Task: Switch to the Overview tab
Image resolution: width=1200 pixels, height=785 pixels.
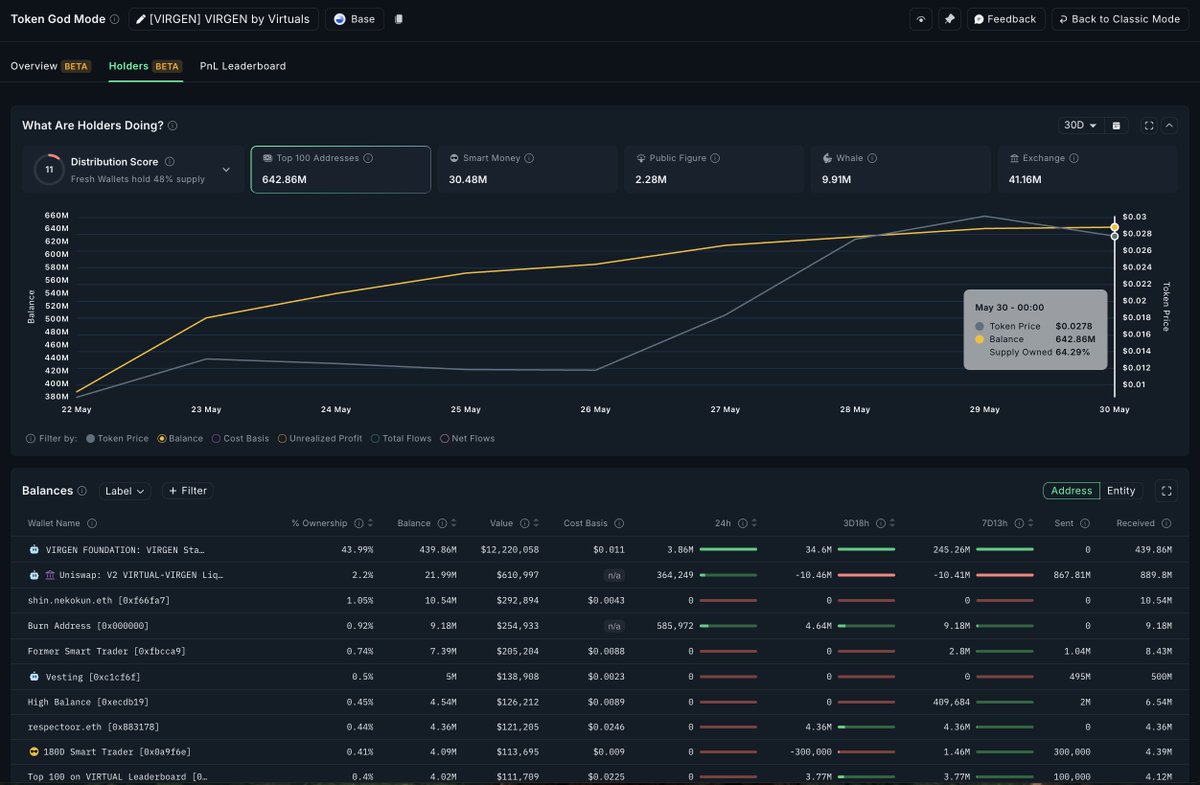Action: (x=50, y=66)
